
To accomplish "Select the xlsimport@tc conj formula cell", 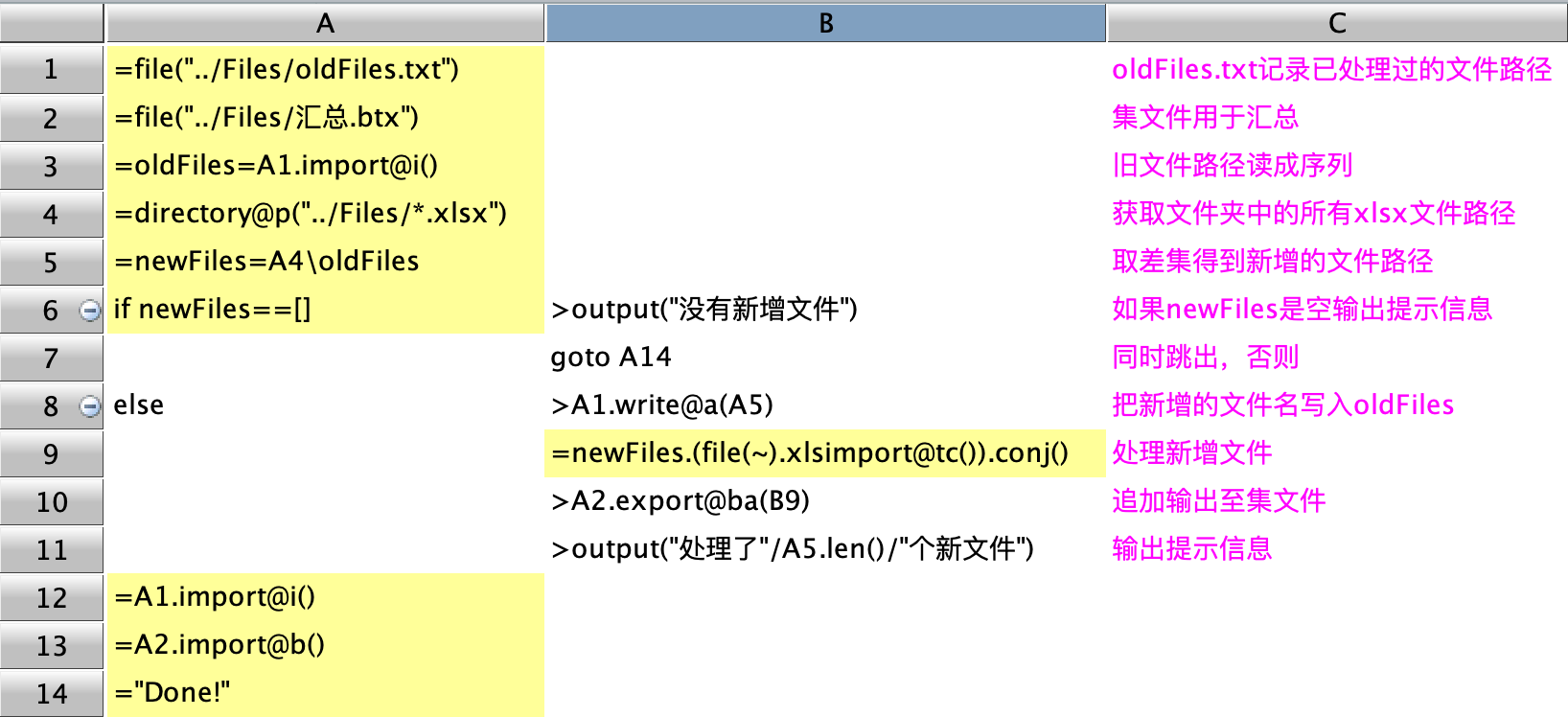I will [x=825, y=453].
